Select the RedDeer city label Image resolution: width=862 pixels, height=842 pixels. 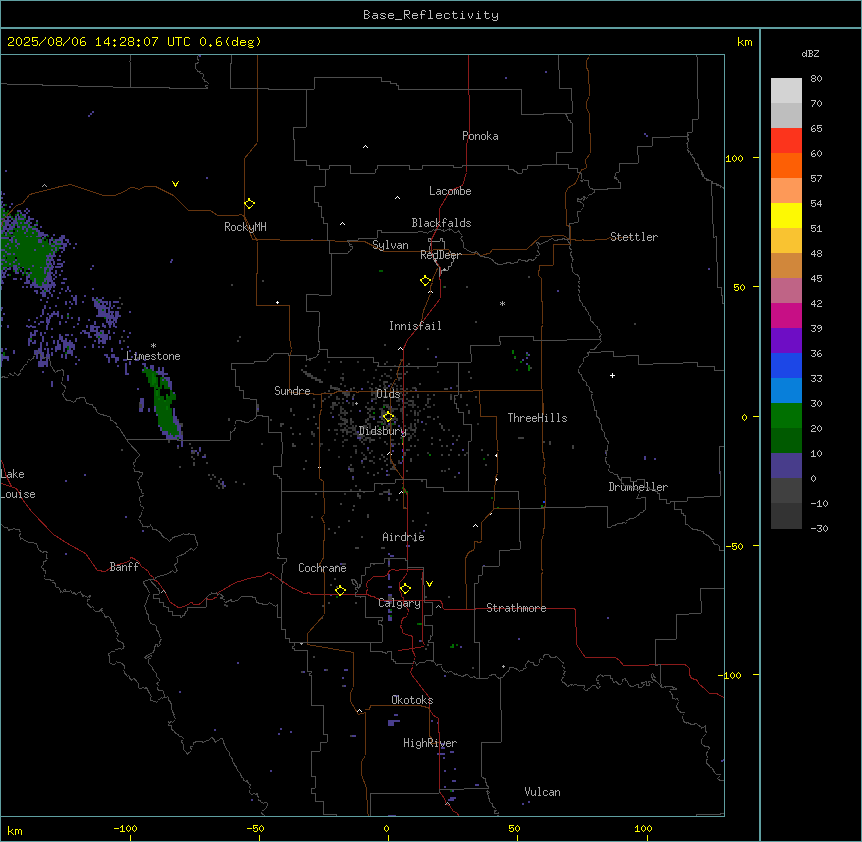(440, 255)
